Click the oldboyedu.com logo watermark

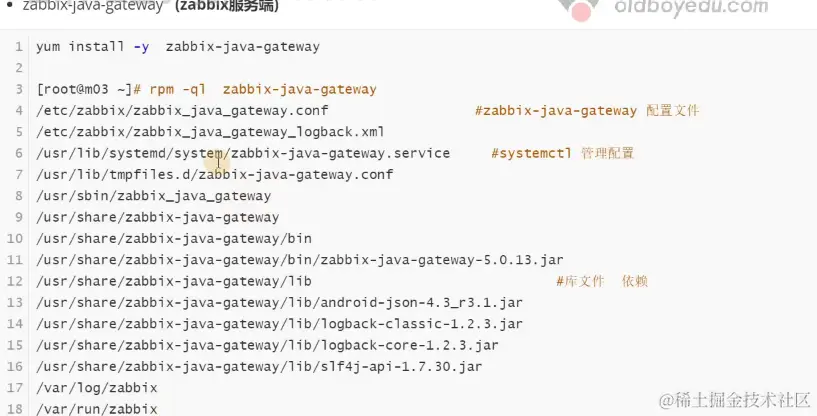[663, 7]
